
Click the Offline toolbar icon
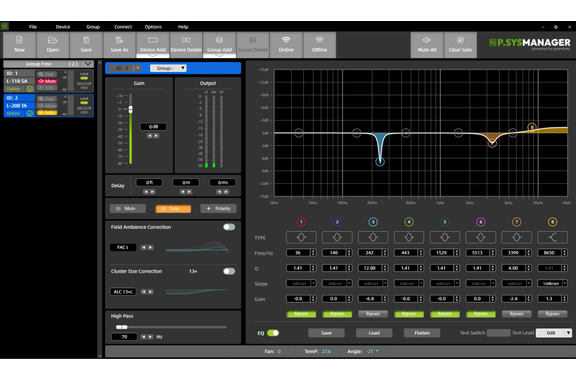point(319,44)
